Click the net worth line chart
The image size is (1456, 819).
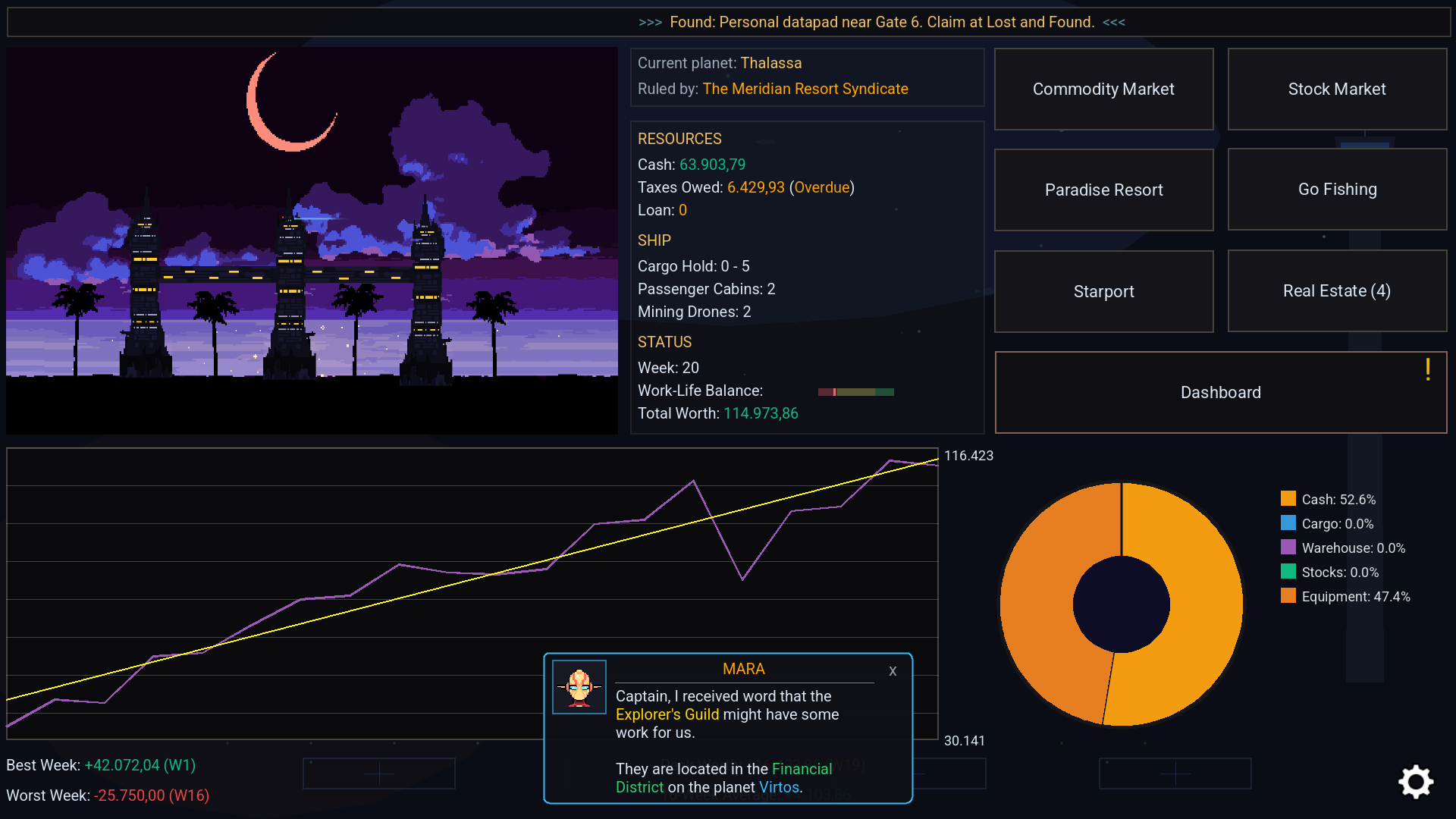(x=472, y=594)
